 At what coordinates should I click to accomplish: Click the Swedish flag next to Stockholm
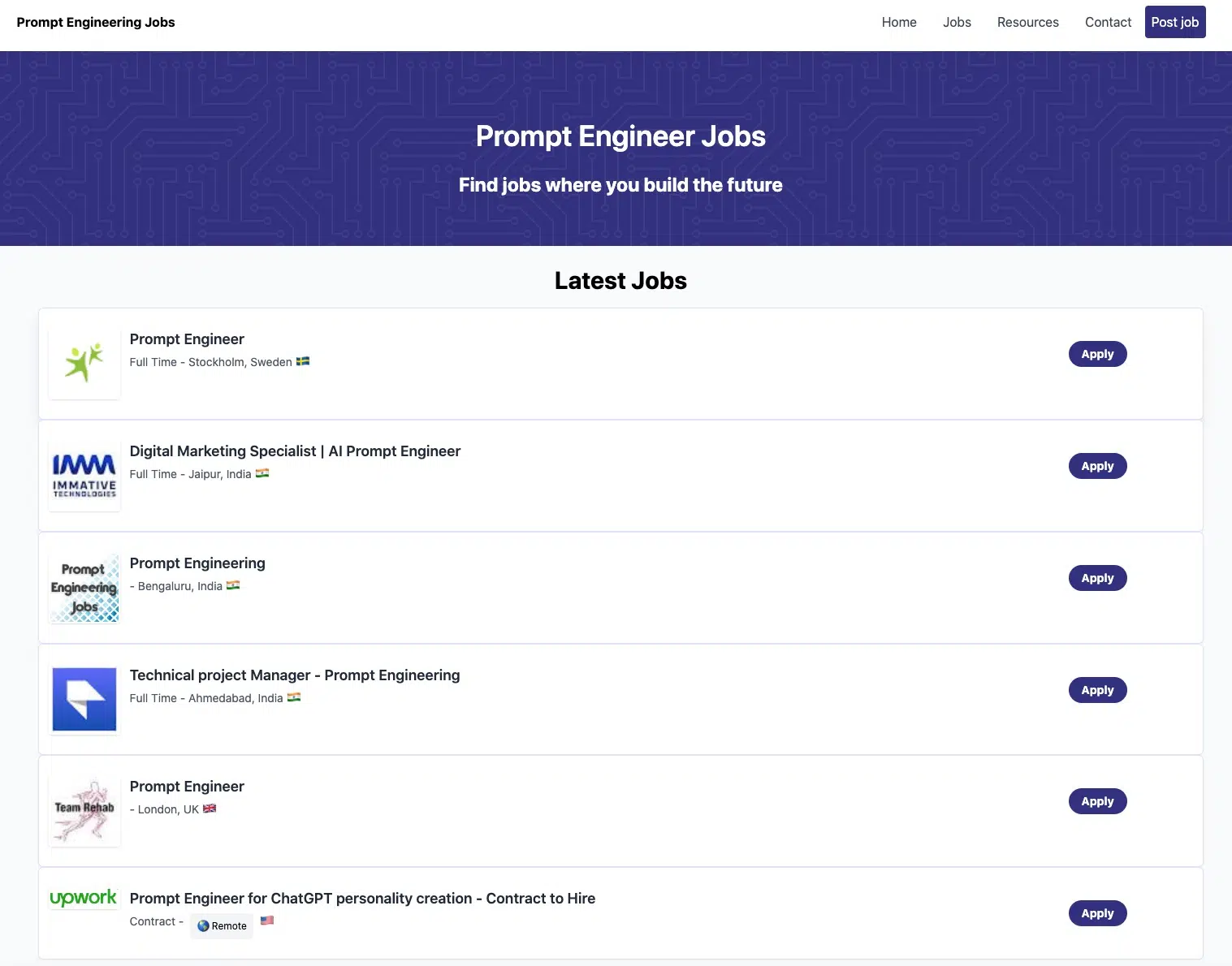(x=302, y=361)
